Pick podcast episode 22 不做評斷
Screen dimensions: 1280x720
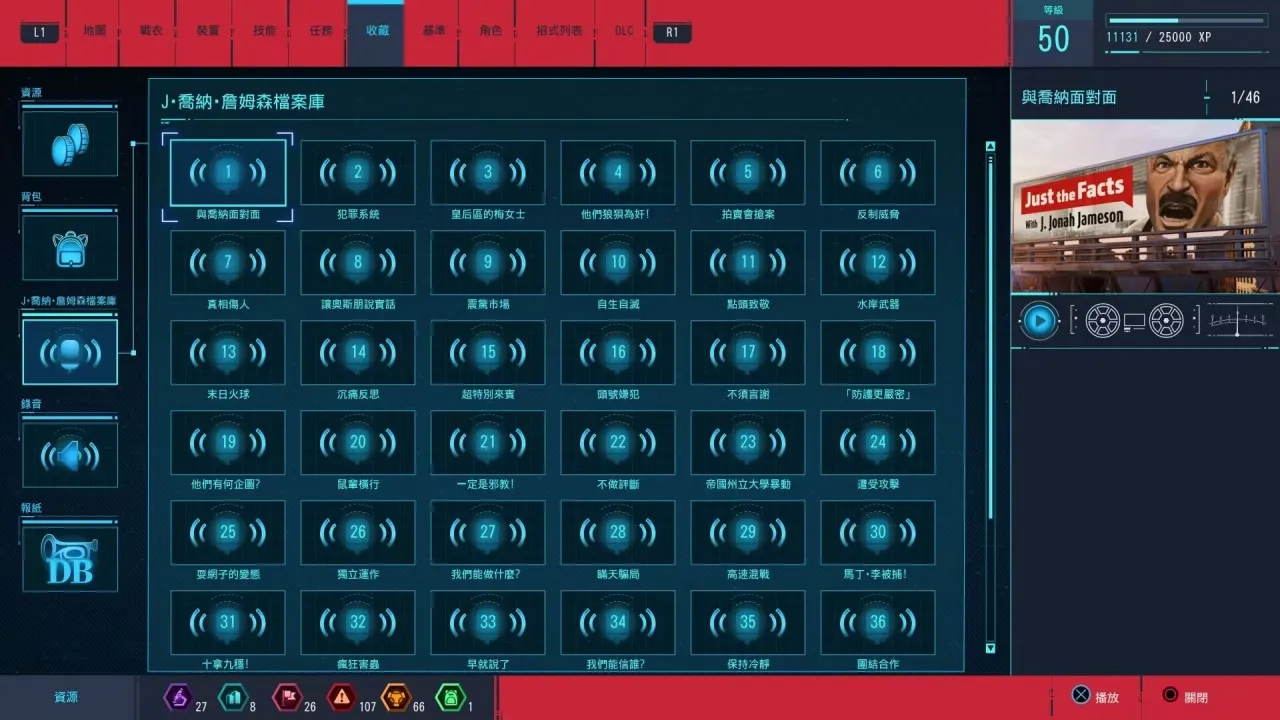618,443
